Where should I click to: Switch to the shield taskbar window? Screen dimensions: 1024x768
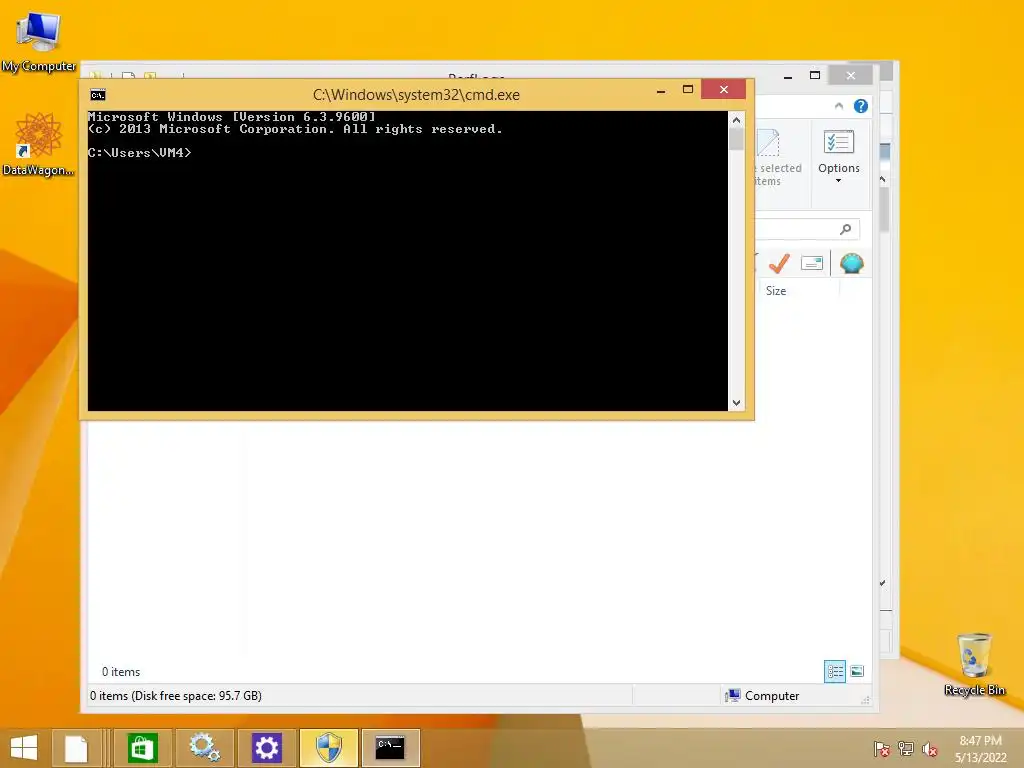pyautogui.click(x=328, y=748)
